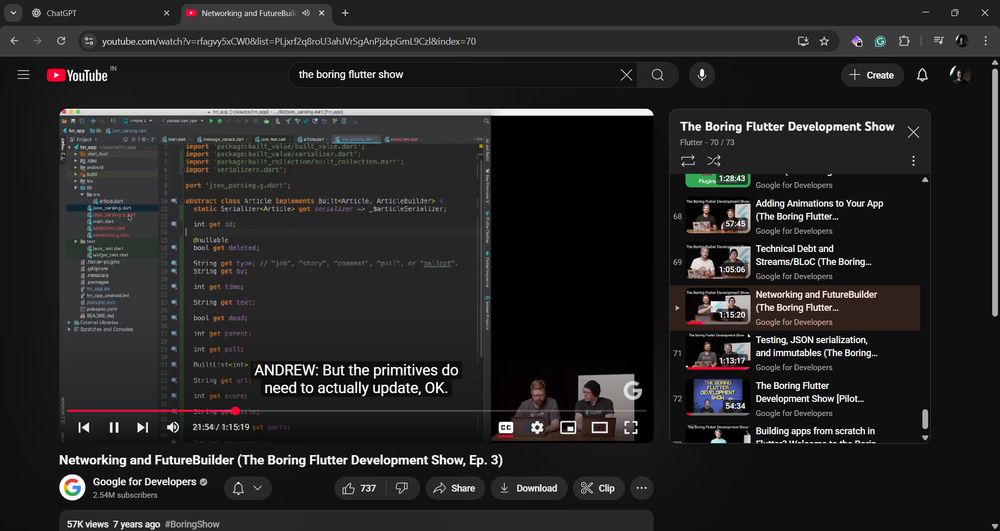Open notification preferences bell dropdown
The image size is (1000, 531).
tap(247, 488)
